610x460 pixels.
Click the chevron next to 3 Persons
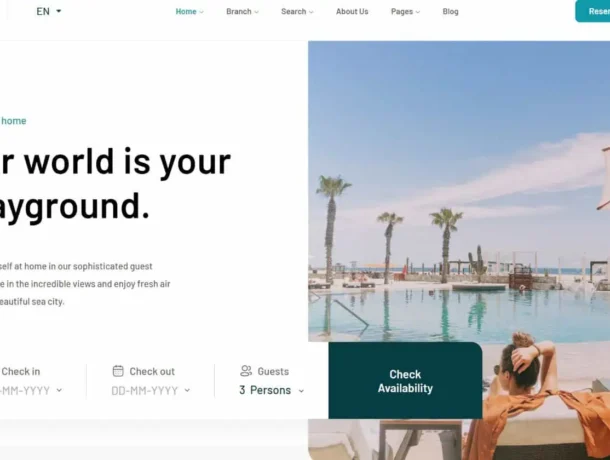point(301,391)
